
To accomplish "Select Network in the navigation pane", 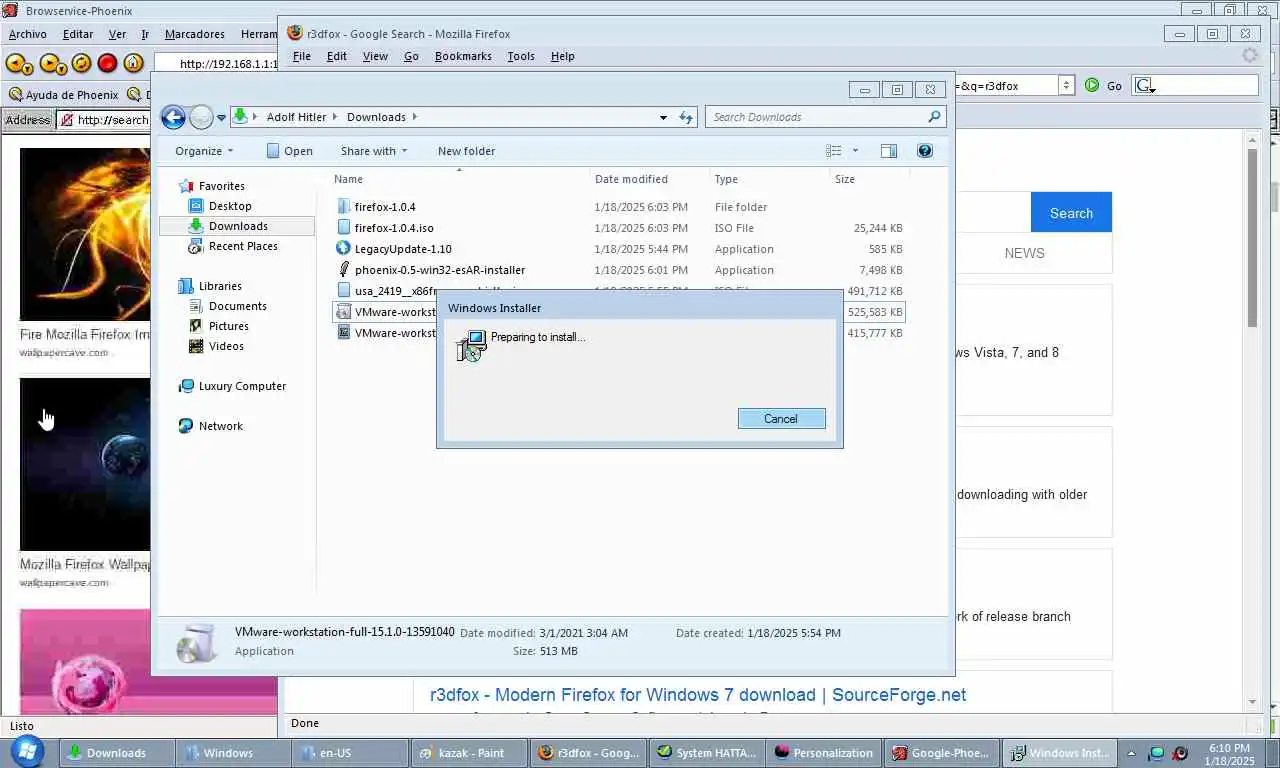I will click(220, 426).
